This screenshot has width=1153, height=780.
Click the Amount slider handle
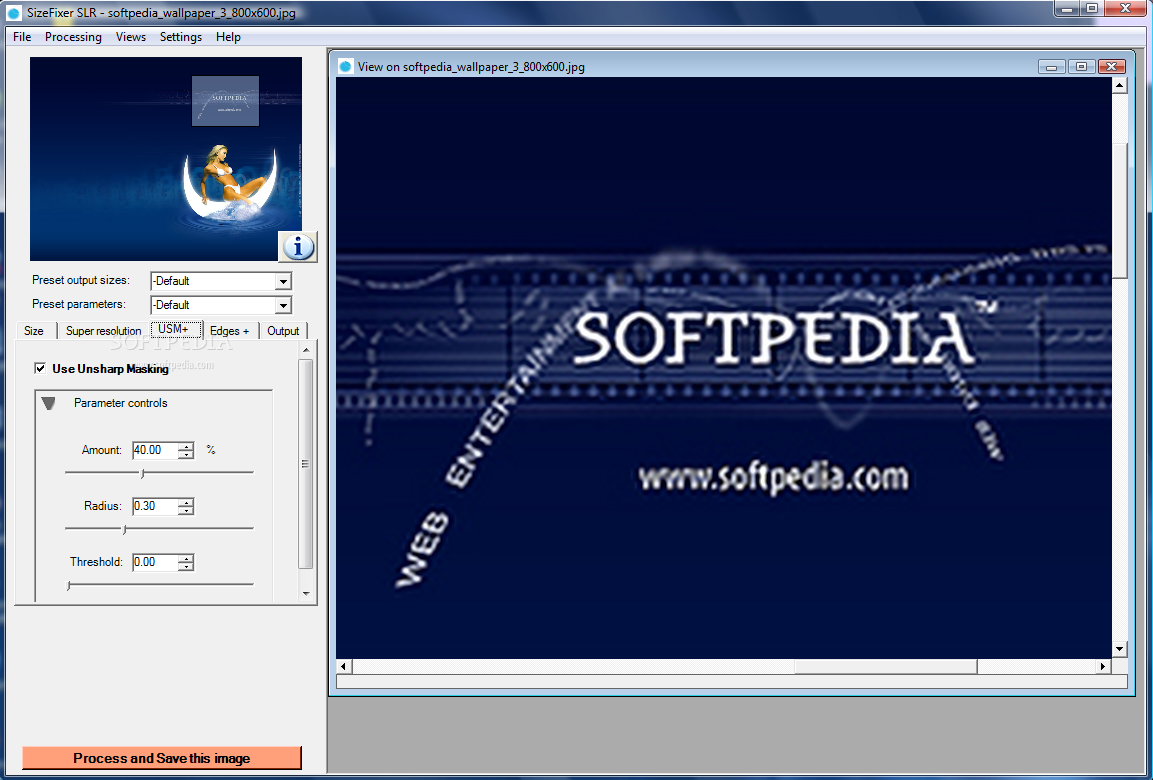pyautogui.click(x=142, y=473)
